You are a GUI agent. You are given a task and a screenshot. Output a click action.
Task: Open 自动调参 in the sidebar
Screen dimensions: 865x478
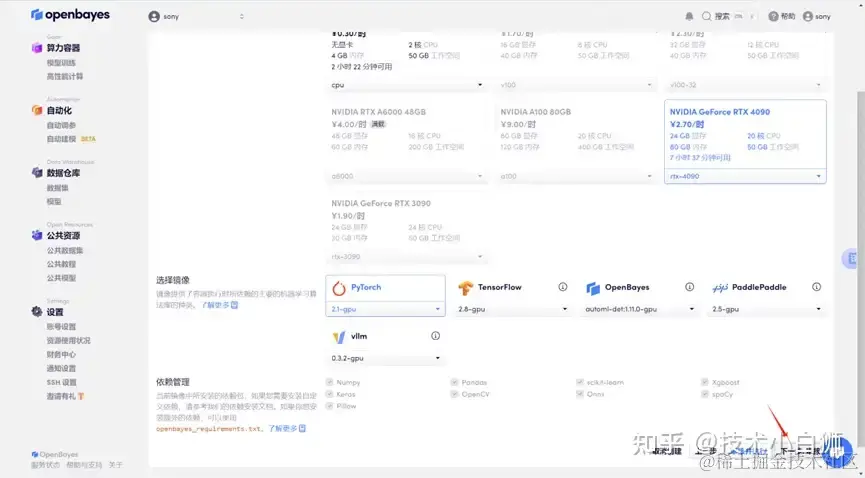tap(61, 125)
